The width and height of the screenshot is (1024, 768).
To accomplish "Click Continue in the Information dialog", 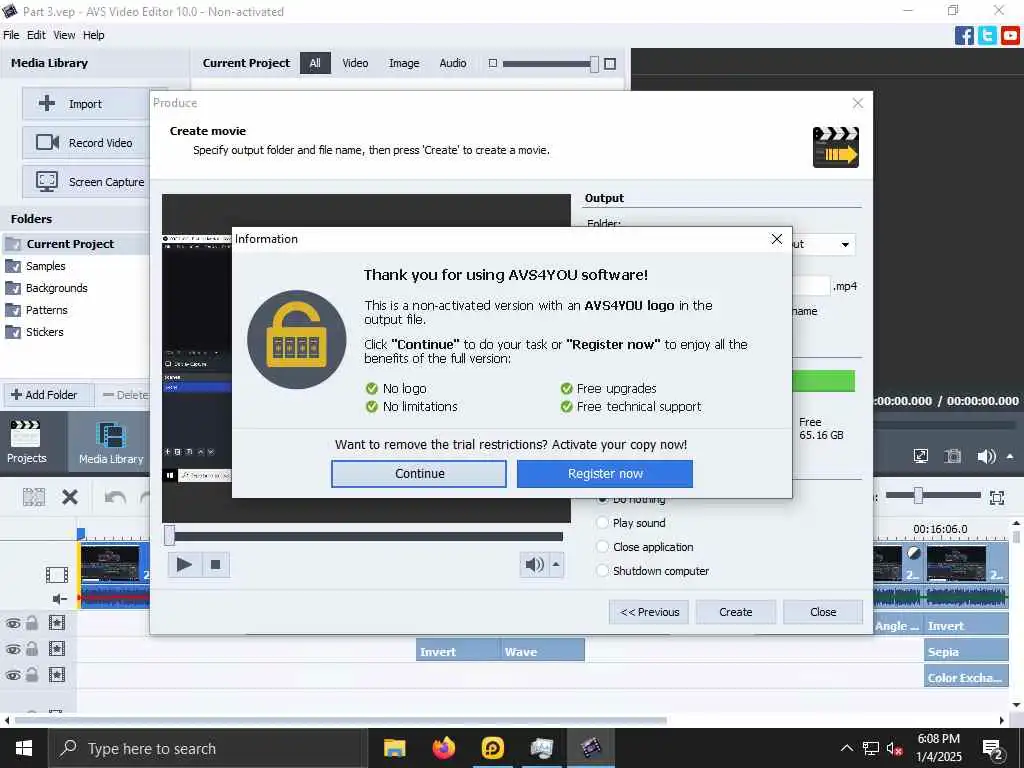I will 419,473.
